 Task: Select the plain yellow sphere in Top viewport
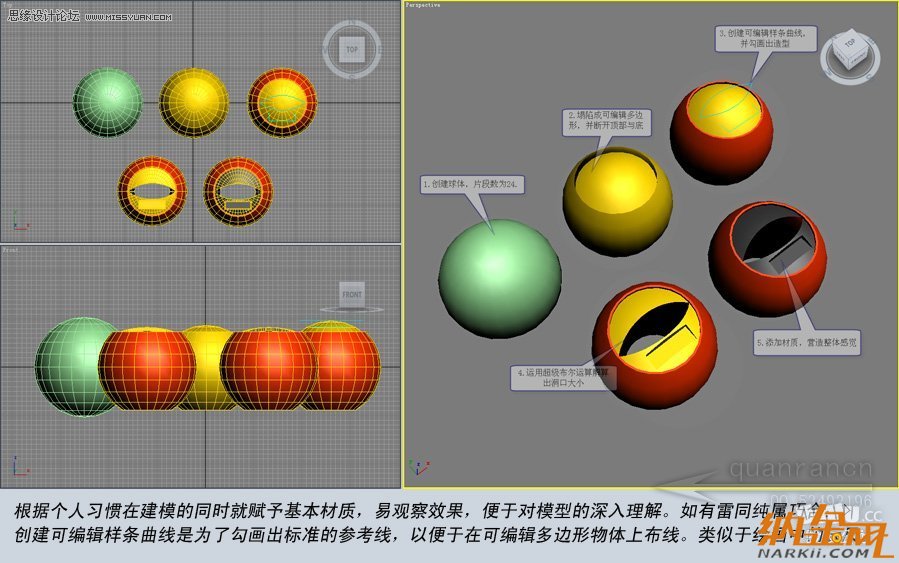(194, 102)
